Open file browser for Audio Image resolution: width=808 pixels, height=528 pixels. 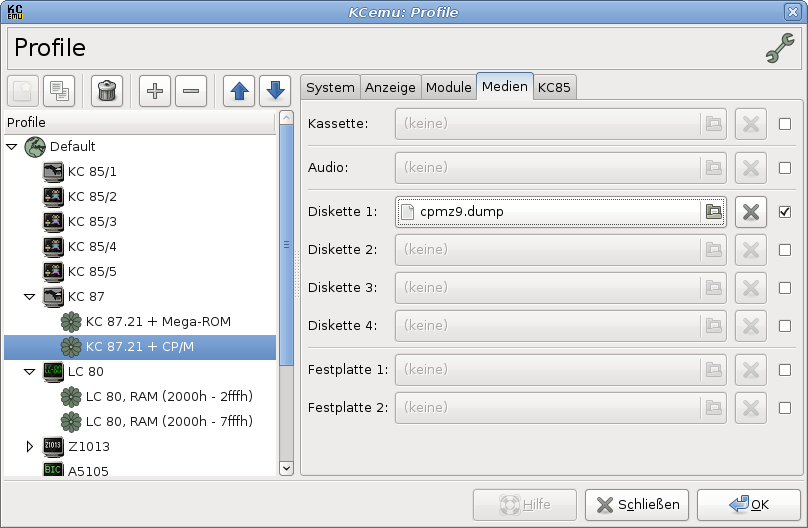coord(714,167)
